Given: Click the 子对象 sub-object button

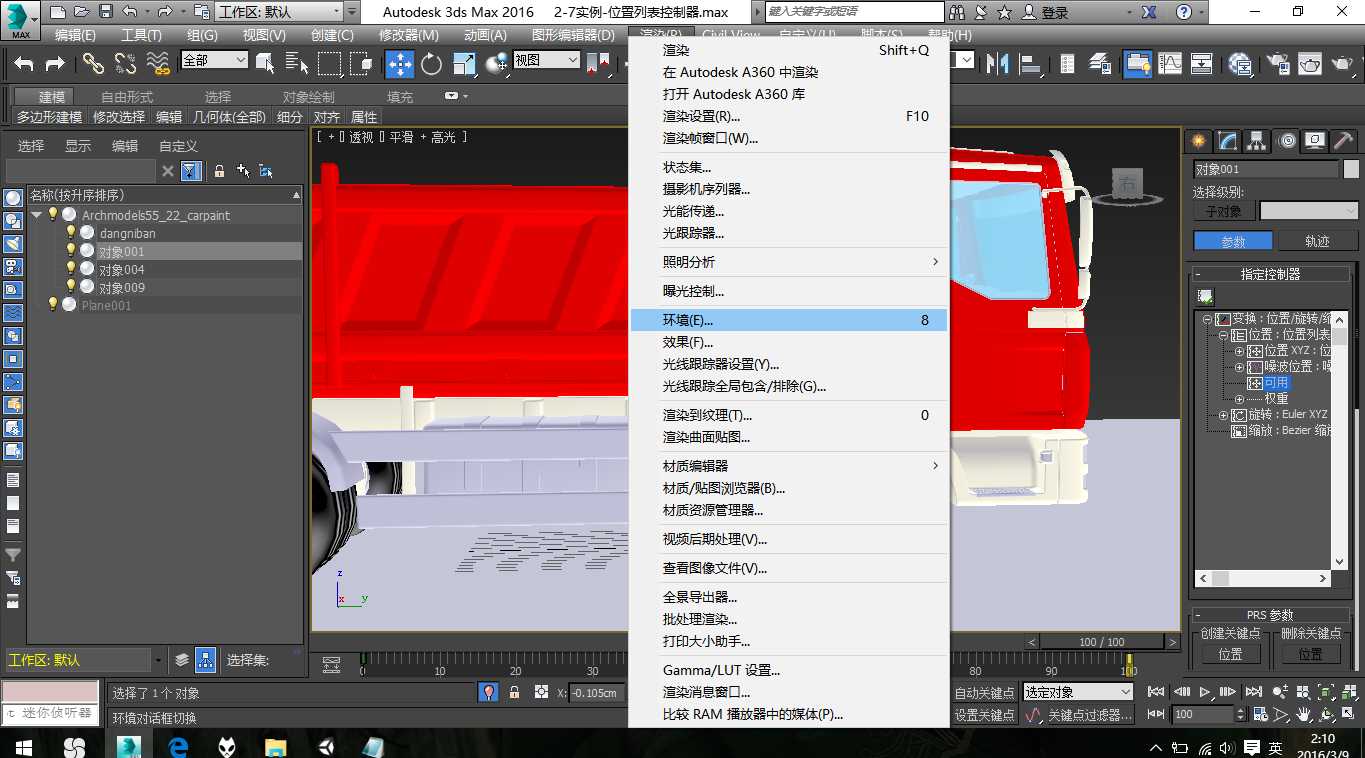Looking at the screenshot, I should (x=1223, y=211).
